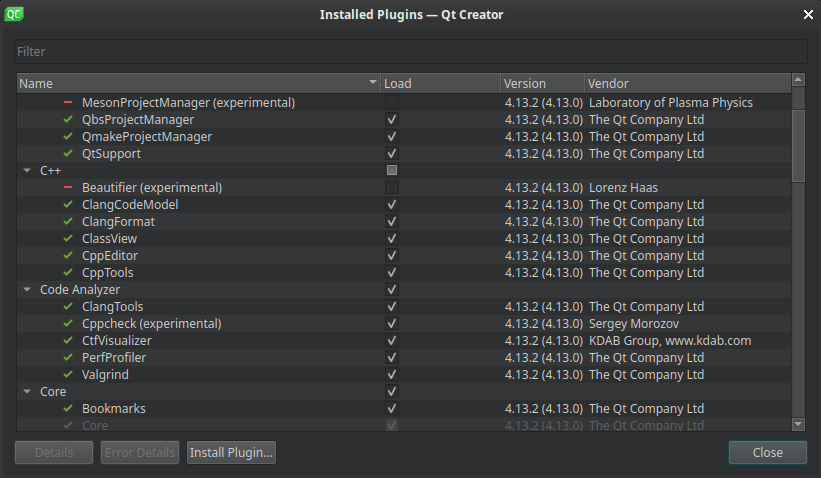Click the green checkmark icon next to Valgrind
The width and height of the screenshot is (821, 478).
click(x=68, y=375)
